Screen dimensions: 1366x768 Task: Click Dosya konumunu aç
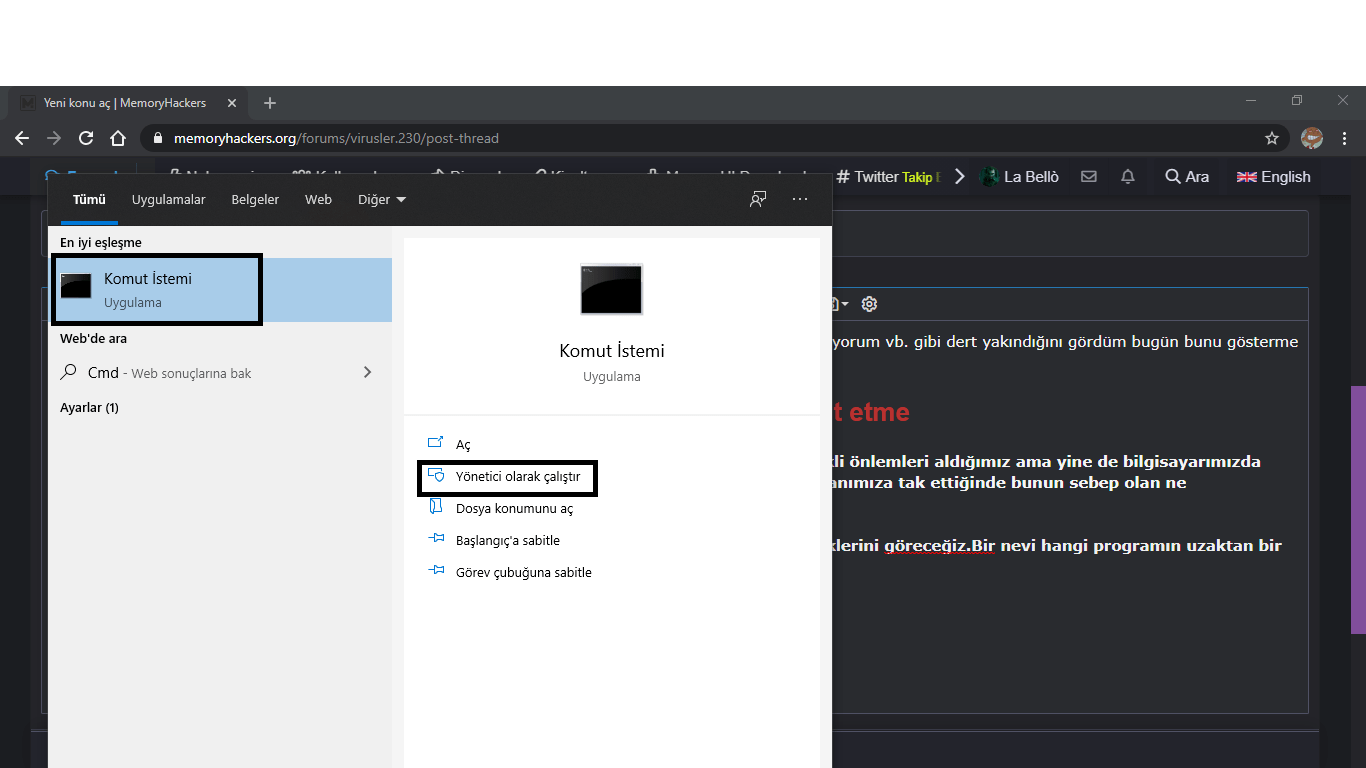click(x=514, y=509)
